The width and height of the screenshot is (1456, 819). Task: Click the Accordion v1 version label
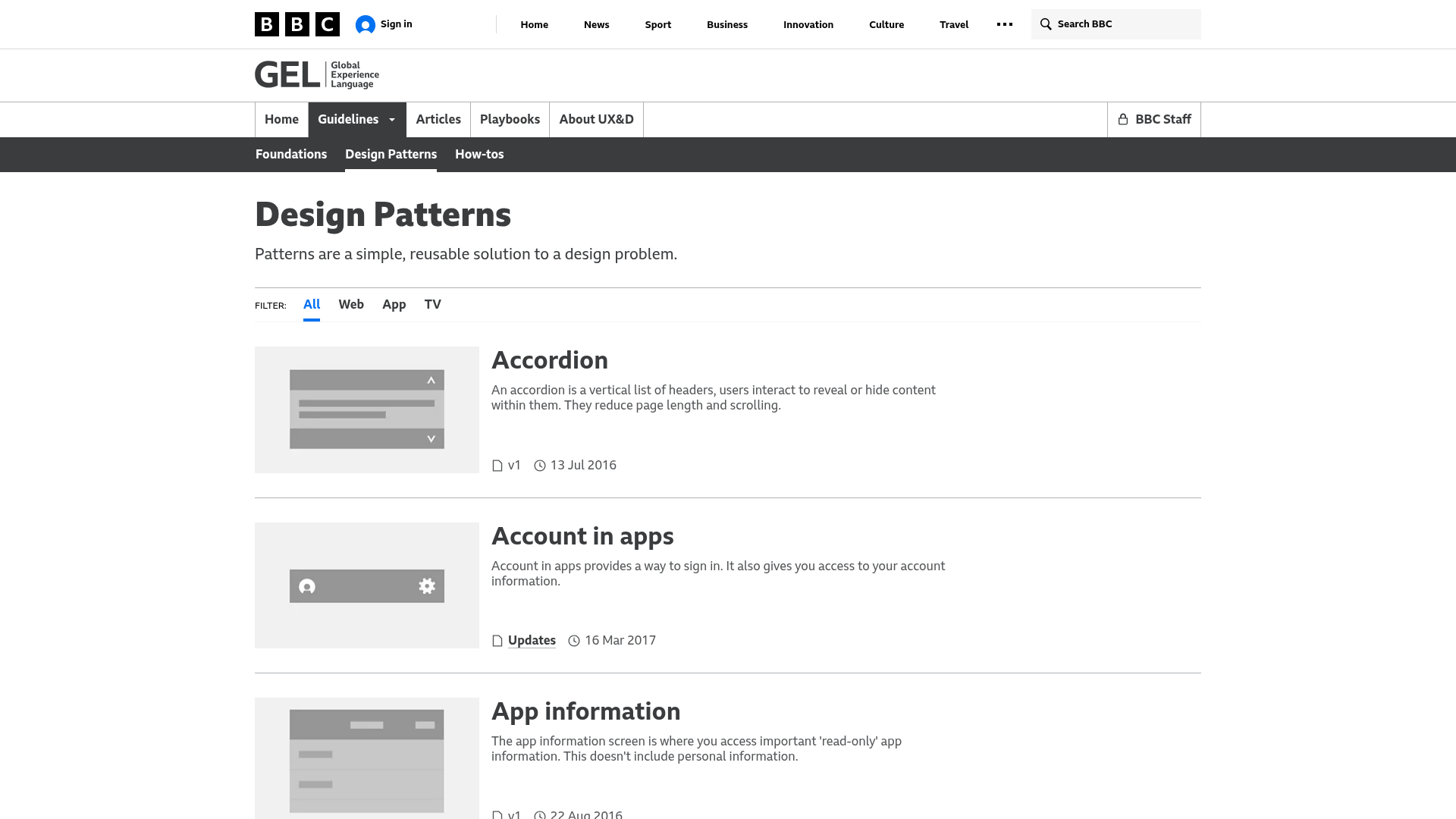coord(514,465)
